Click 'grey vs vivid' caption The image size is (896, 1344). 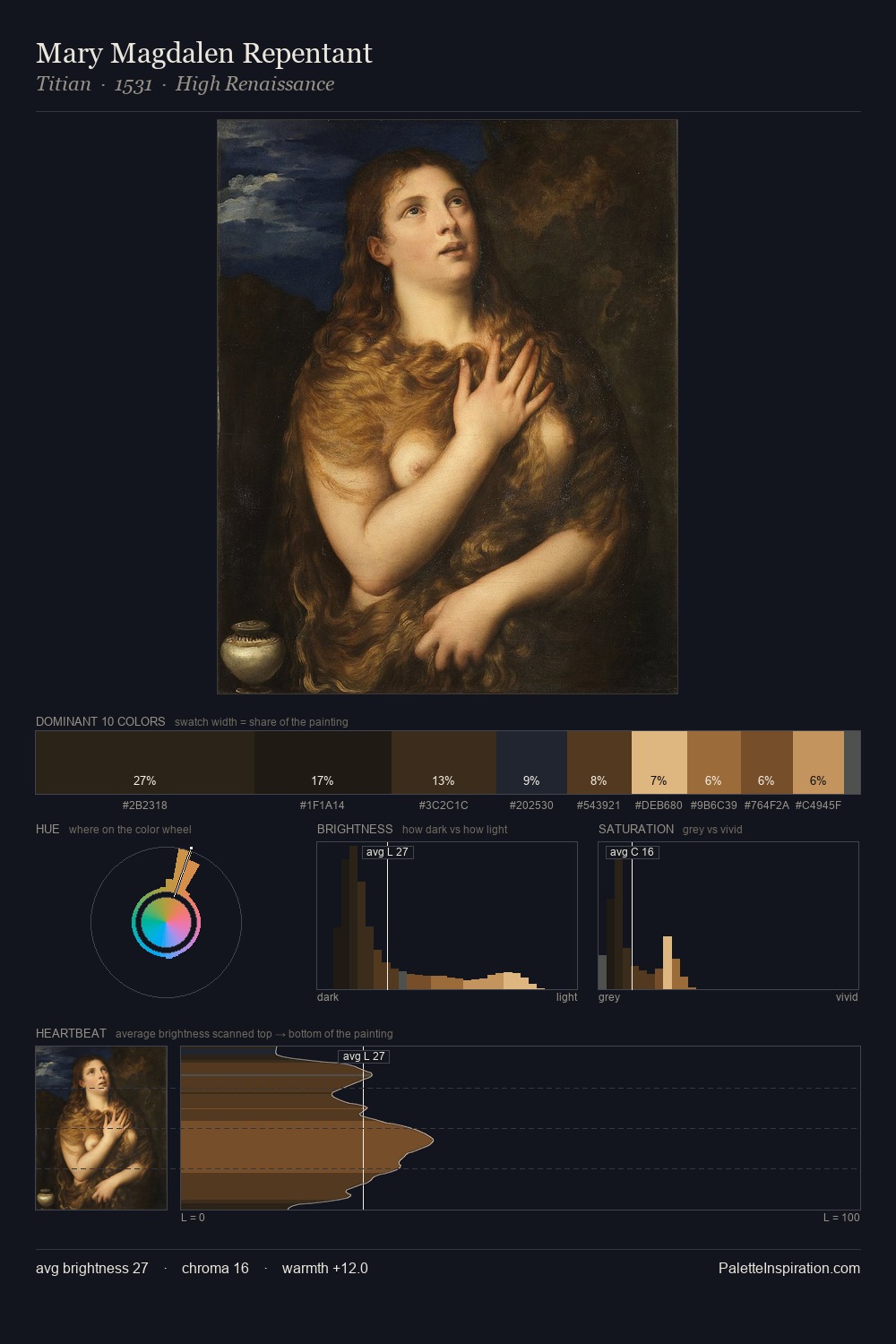pyautogui.click(x=712, y=829)
